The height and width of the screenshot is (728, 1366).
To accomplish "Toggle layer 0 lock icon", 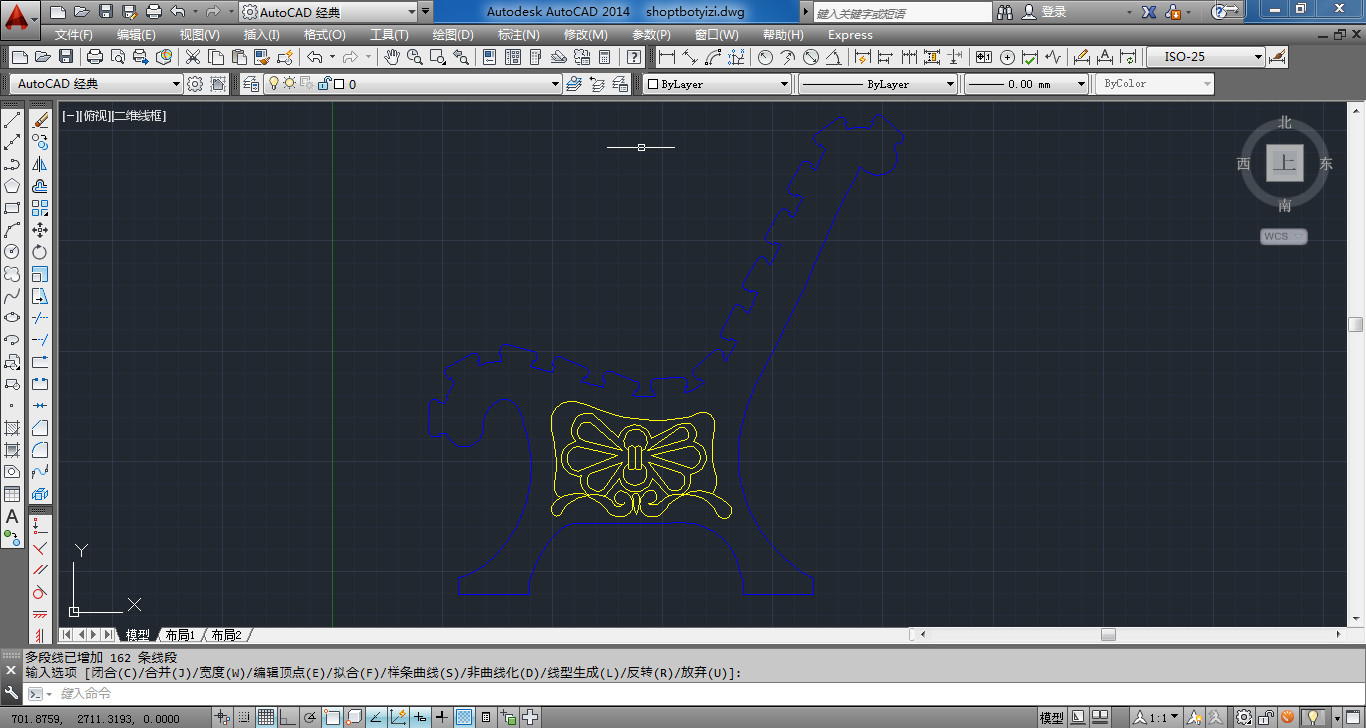I will pyautogui.click(x=324, y=84).
